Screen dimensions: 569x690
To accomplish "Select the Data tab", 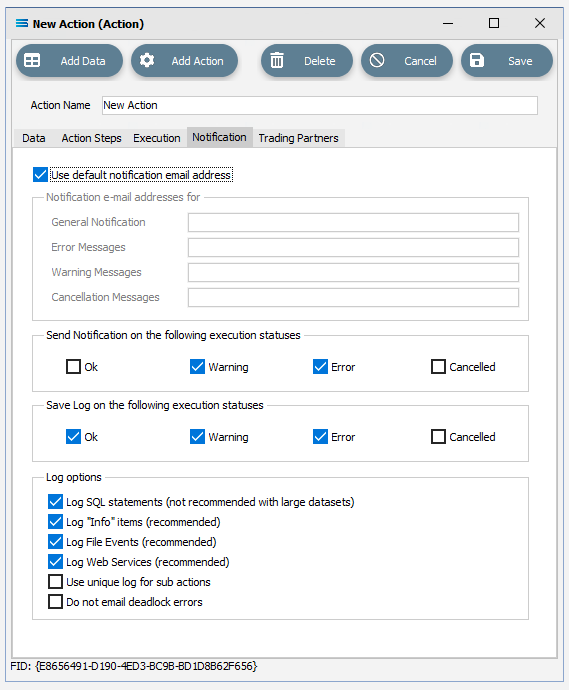I will pyautogui.click(x=34, y=138).
